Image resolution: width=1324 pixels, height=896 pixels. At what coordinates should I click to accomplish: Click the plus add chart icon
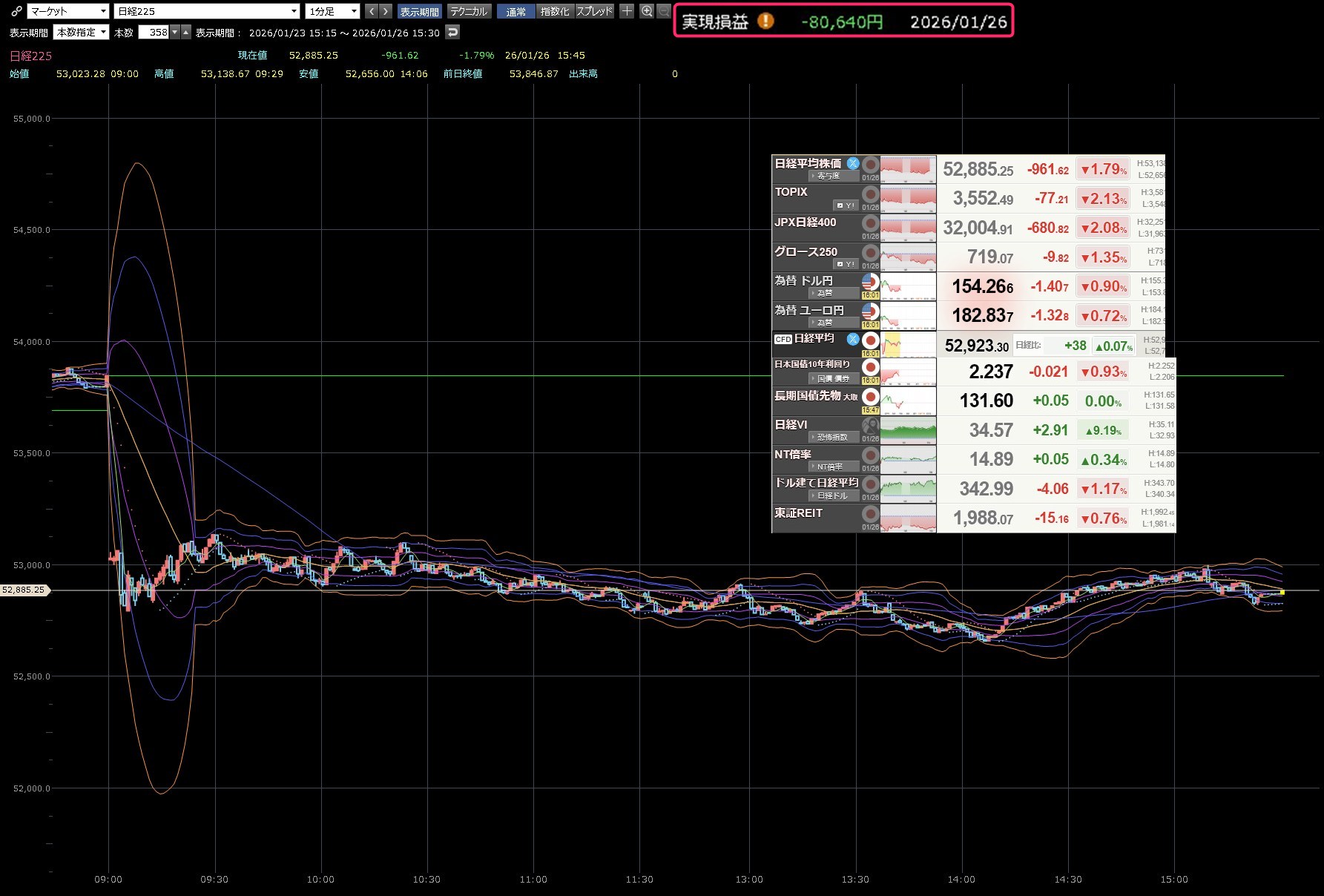point(627,11)
